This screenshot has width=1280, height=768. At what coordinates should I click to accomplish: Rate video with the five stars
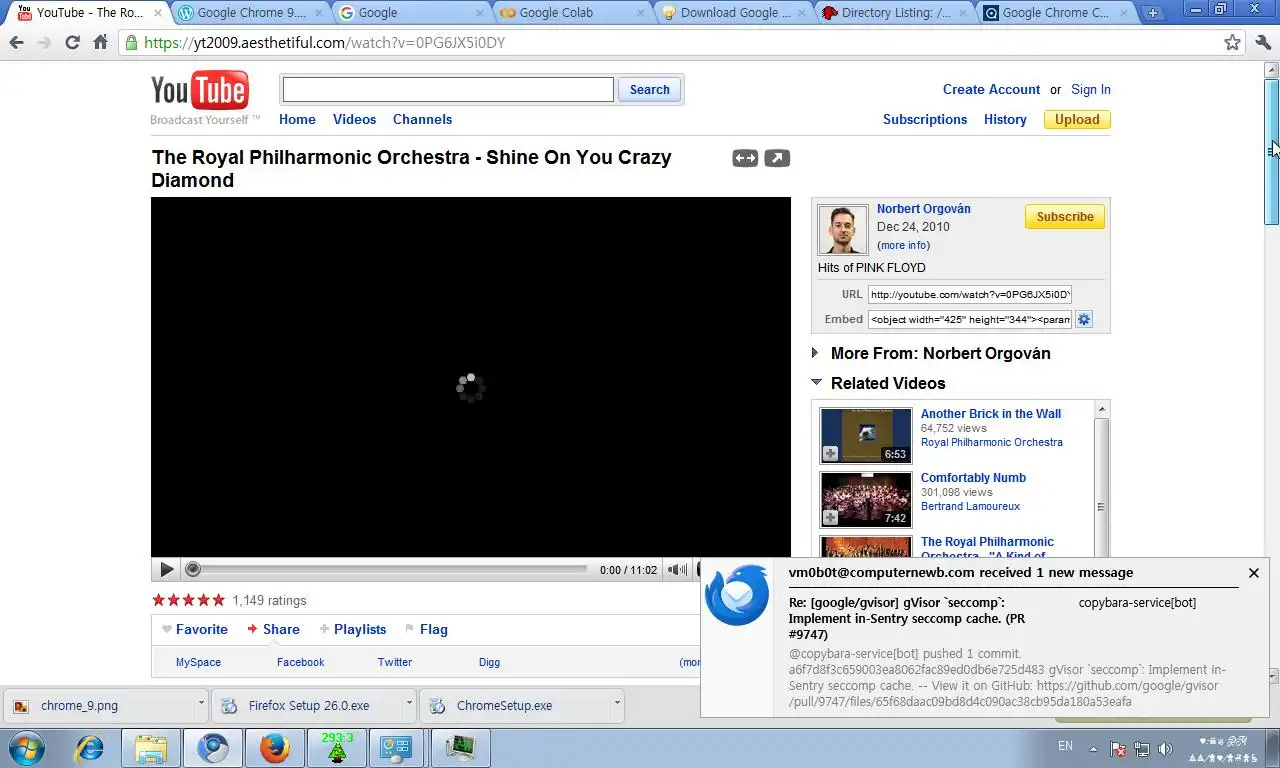(x=188, y=600)
